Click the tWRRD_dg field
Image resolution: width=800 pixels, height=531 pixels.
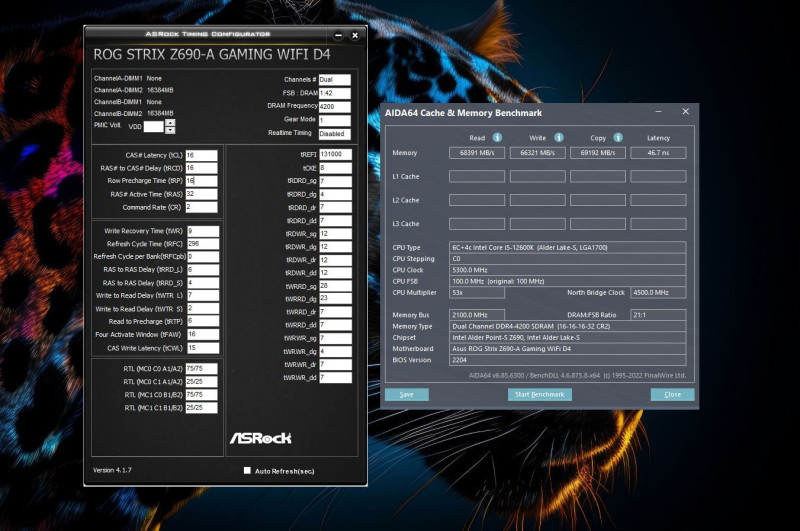point(335,299)
